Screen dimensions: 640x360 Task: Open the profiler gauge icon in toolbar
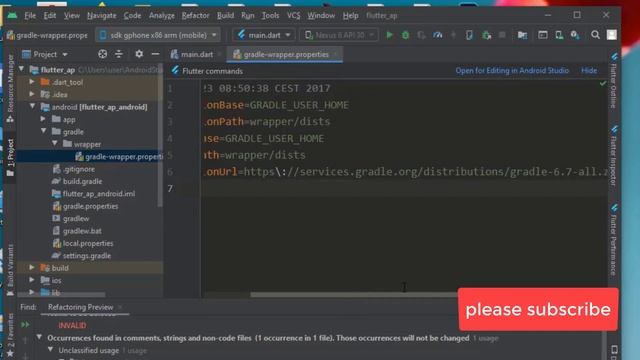438,35
